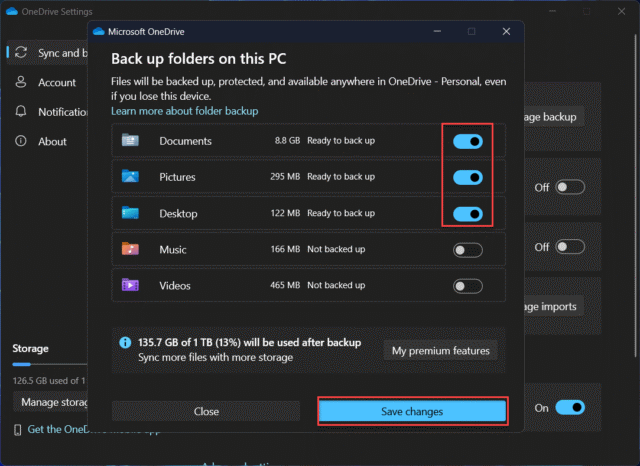Click the Close button in backup dialog
Screen dimensions: 640x466
[206, 411]
